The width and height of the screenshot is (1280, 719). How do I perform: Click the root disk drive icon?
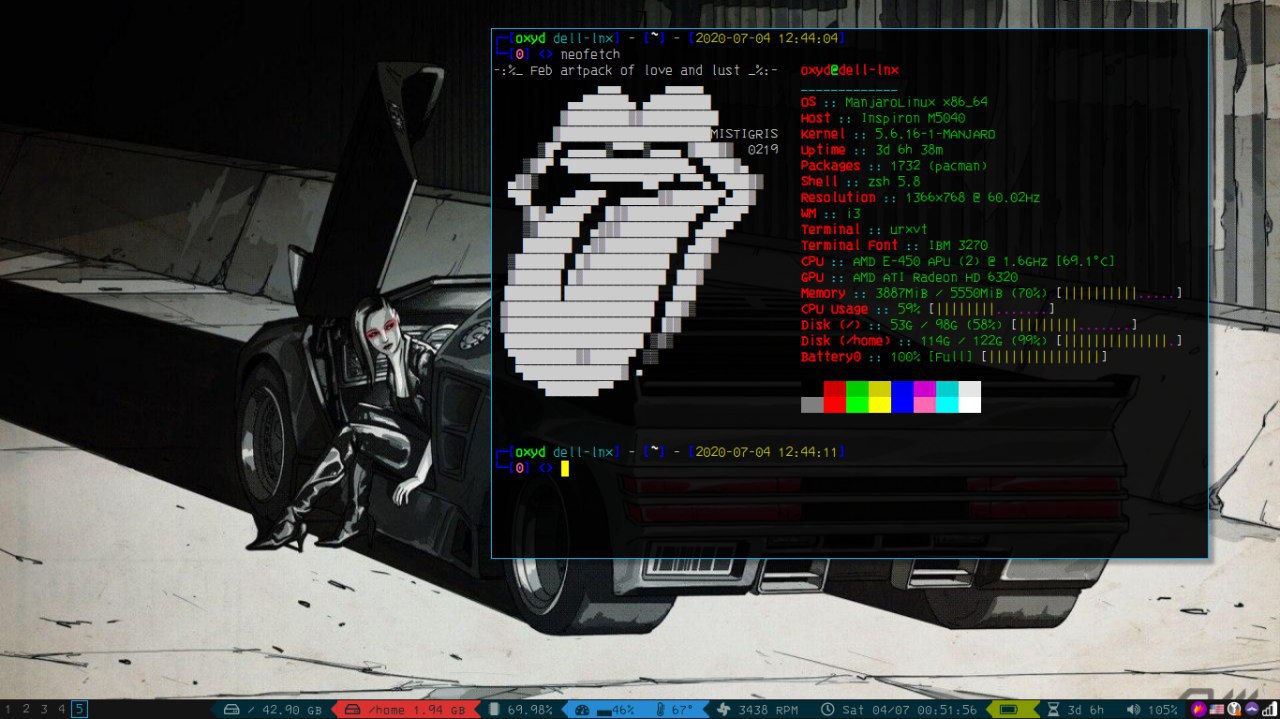232,709
